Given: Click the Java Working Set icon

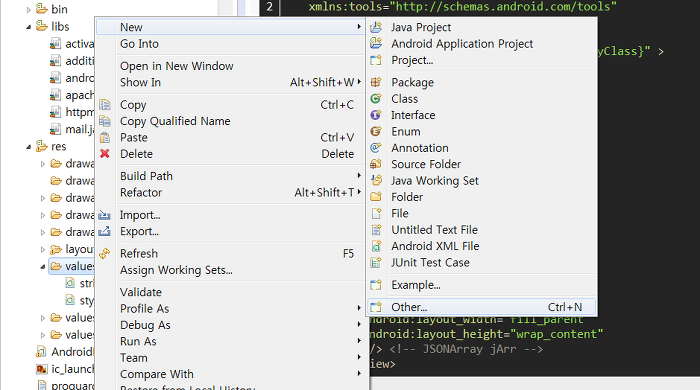Looking at the screenshot, I should 376,180.
